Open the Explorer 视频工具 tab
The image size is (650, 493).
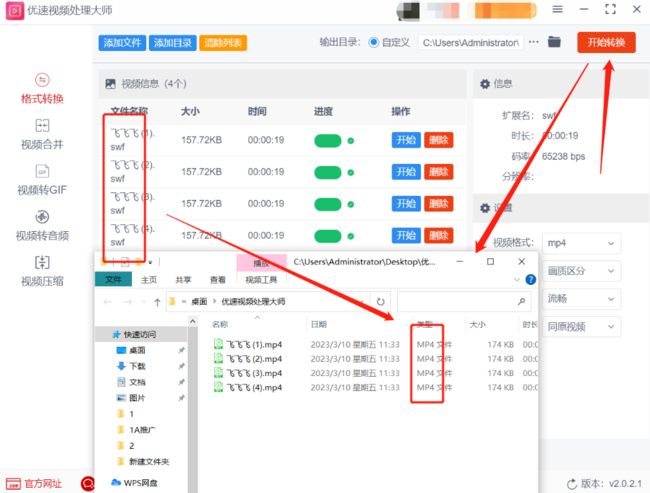click(261, 280)
